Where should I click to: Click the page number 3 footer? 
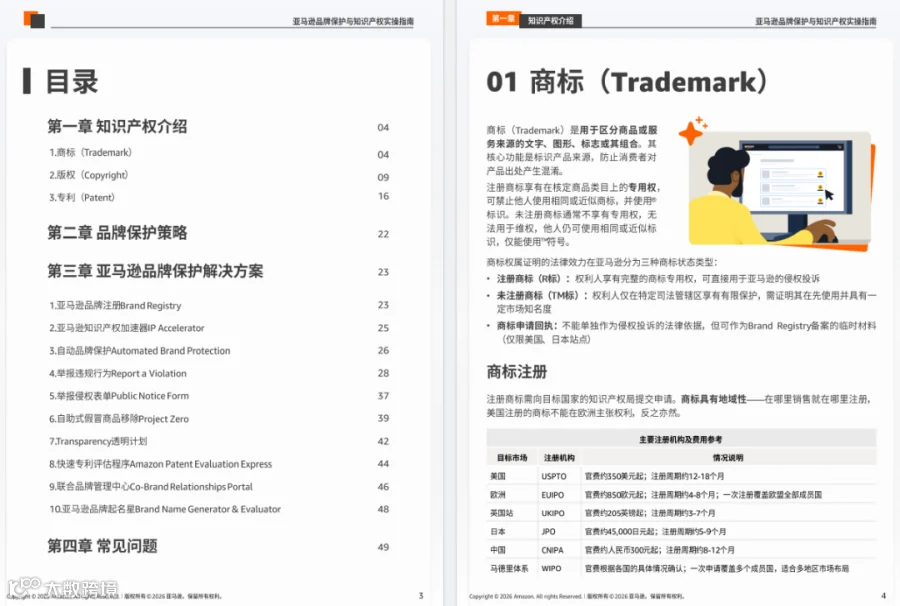point(421,596)
